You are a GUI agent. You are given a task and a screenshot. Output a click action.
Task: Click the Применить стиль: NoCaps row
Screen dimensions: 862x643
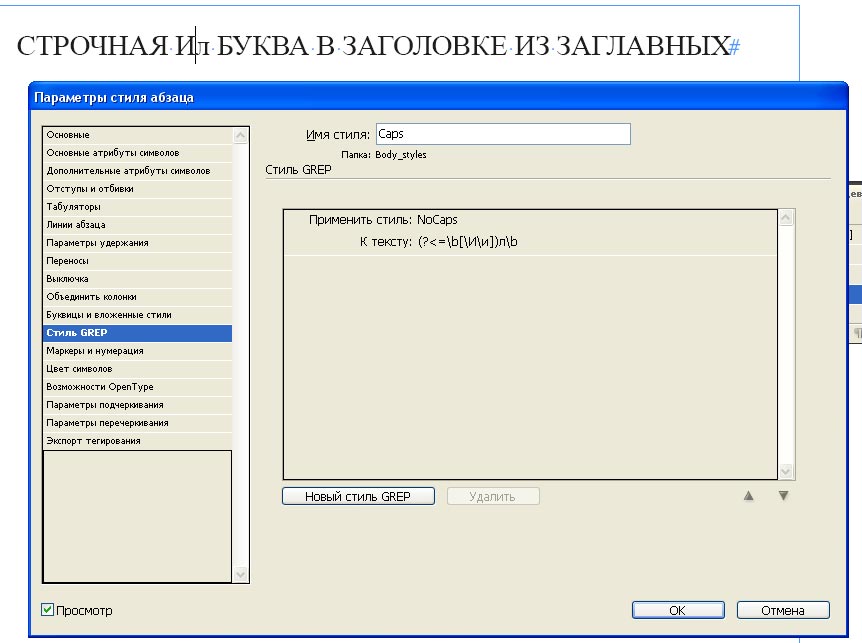pyautogui.click(x=530, y=220)
